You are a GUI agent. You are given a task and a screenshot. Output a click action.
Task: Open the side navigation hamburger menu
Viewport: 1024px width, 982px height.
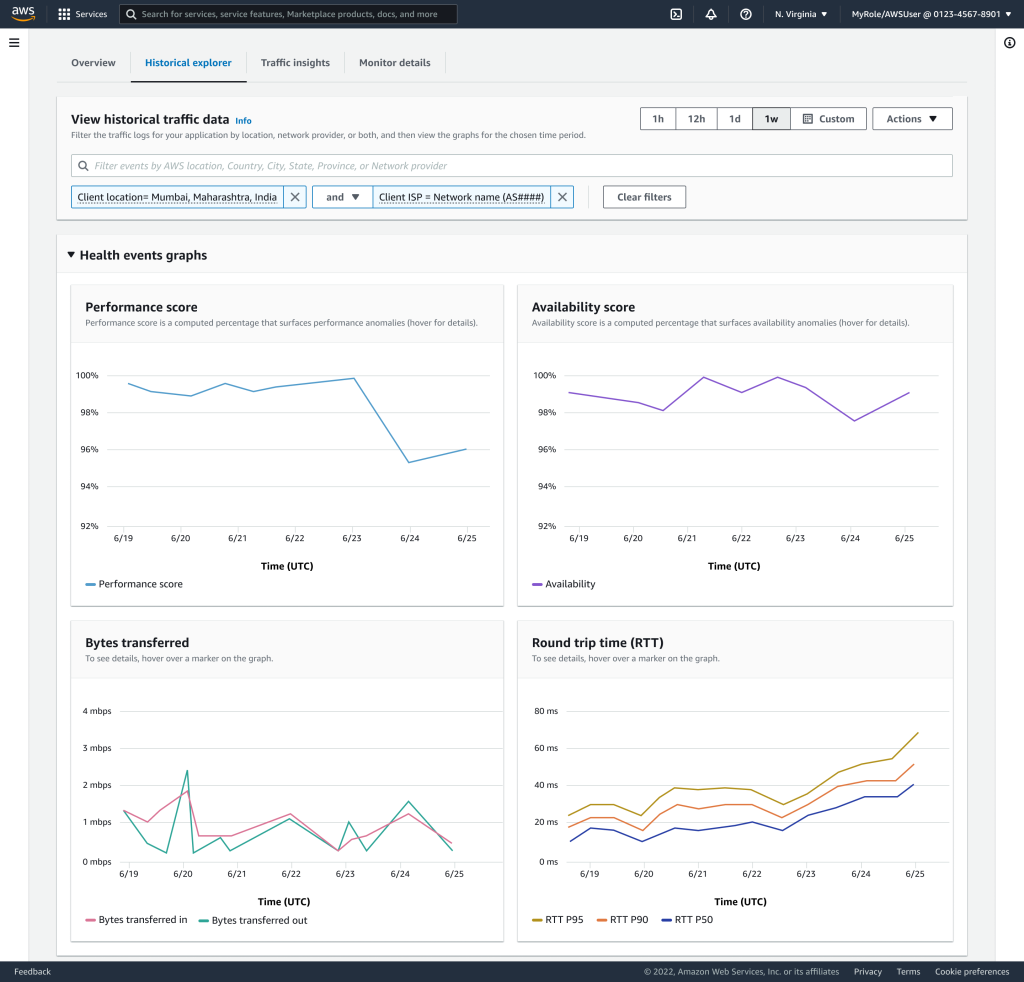tap(14, 42)
